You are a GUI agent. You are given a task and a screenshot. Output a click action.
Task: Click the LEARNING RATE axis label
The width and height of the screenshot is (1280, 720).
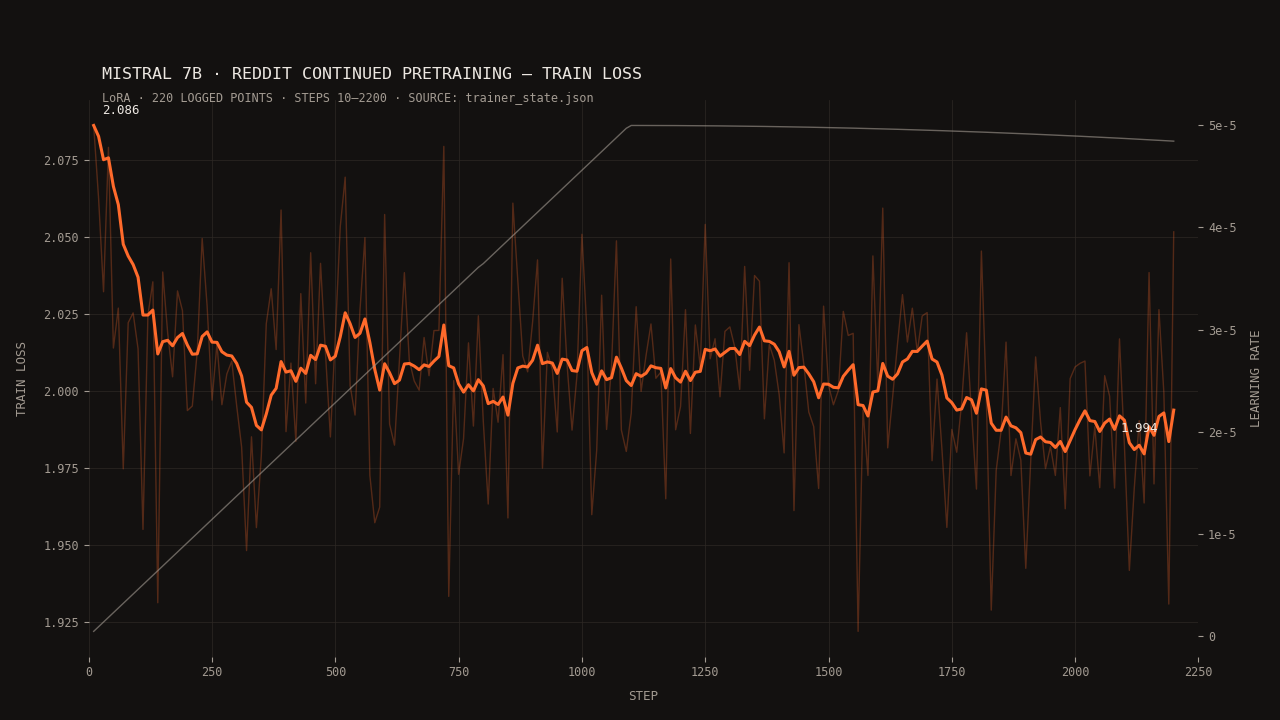coord(1256,379)
